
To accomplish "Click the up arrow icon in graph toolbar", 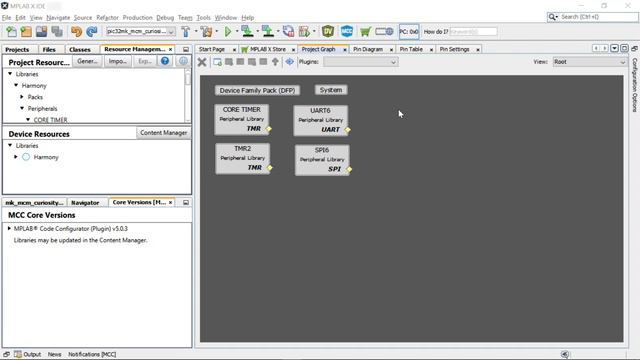I will [x=276, y=62].
